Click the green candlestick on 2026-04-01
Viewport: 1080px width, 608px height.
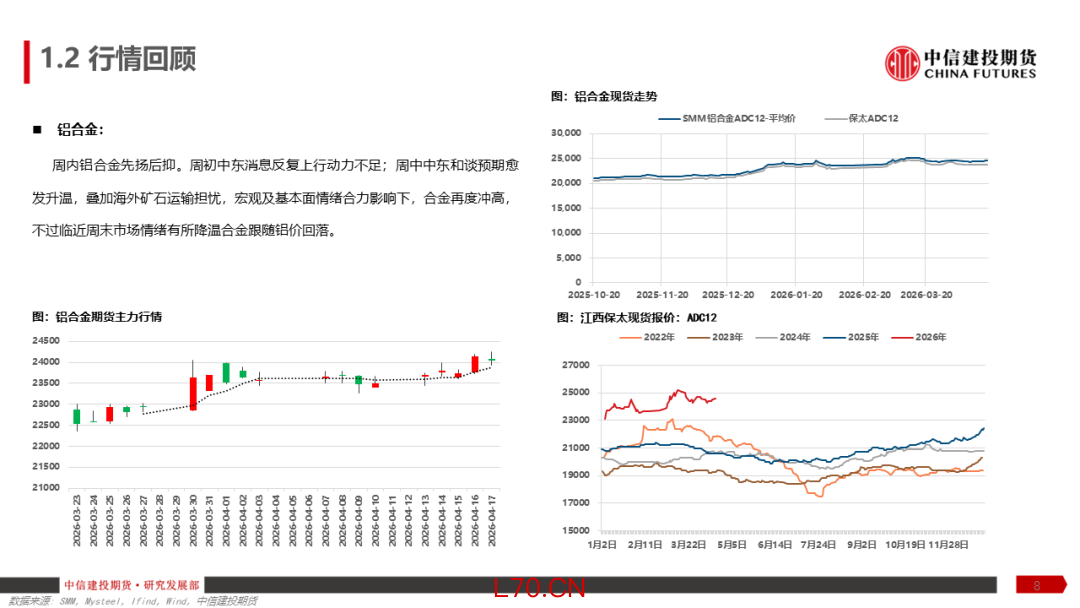[x=226, y=372]
